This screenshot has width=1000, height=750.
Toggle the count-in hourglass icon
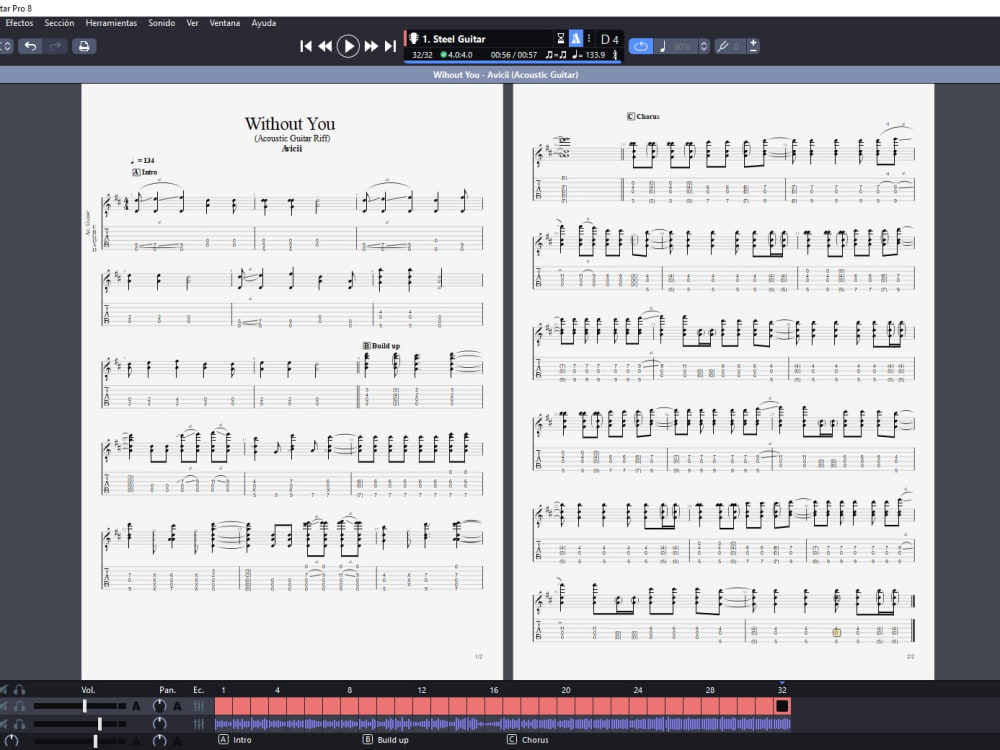click(561, 39)
